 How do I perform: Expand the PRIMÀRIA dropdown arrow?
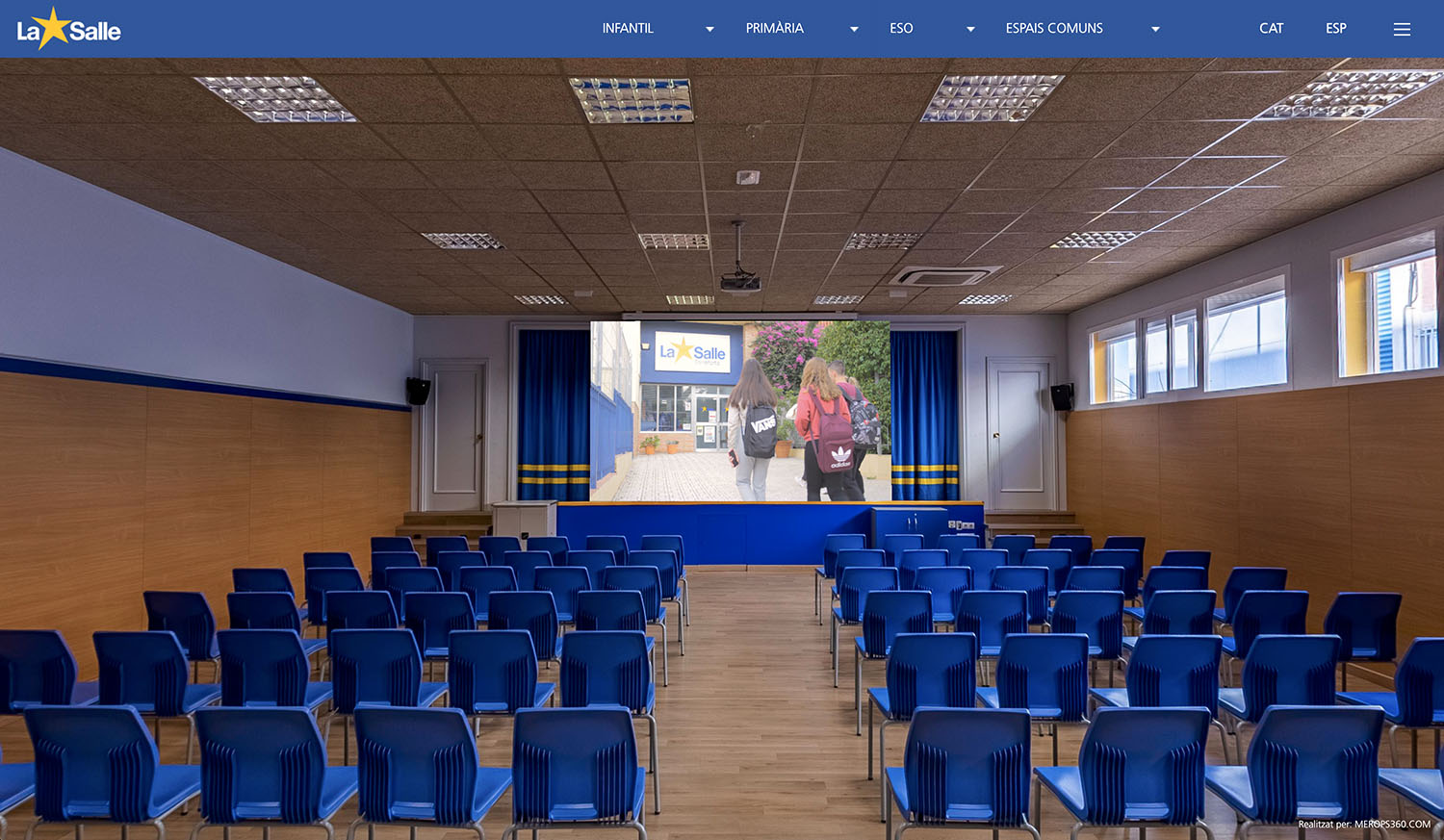tap(854, 29)
